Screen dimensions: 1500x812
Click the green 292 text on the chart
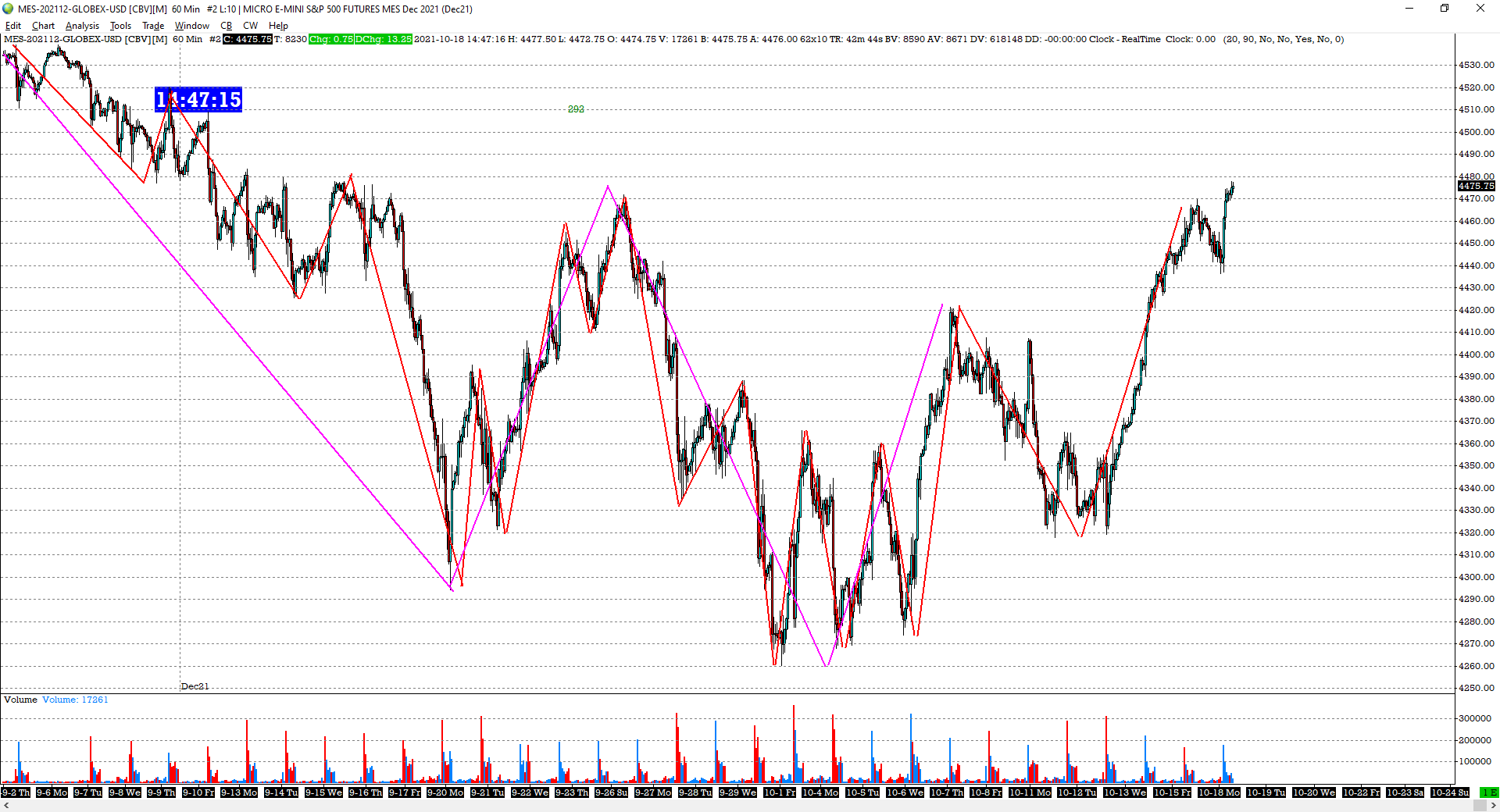coord(576,109)
